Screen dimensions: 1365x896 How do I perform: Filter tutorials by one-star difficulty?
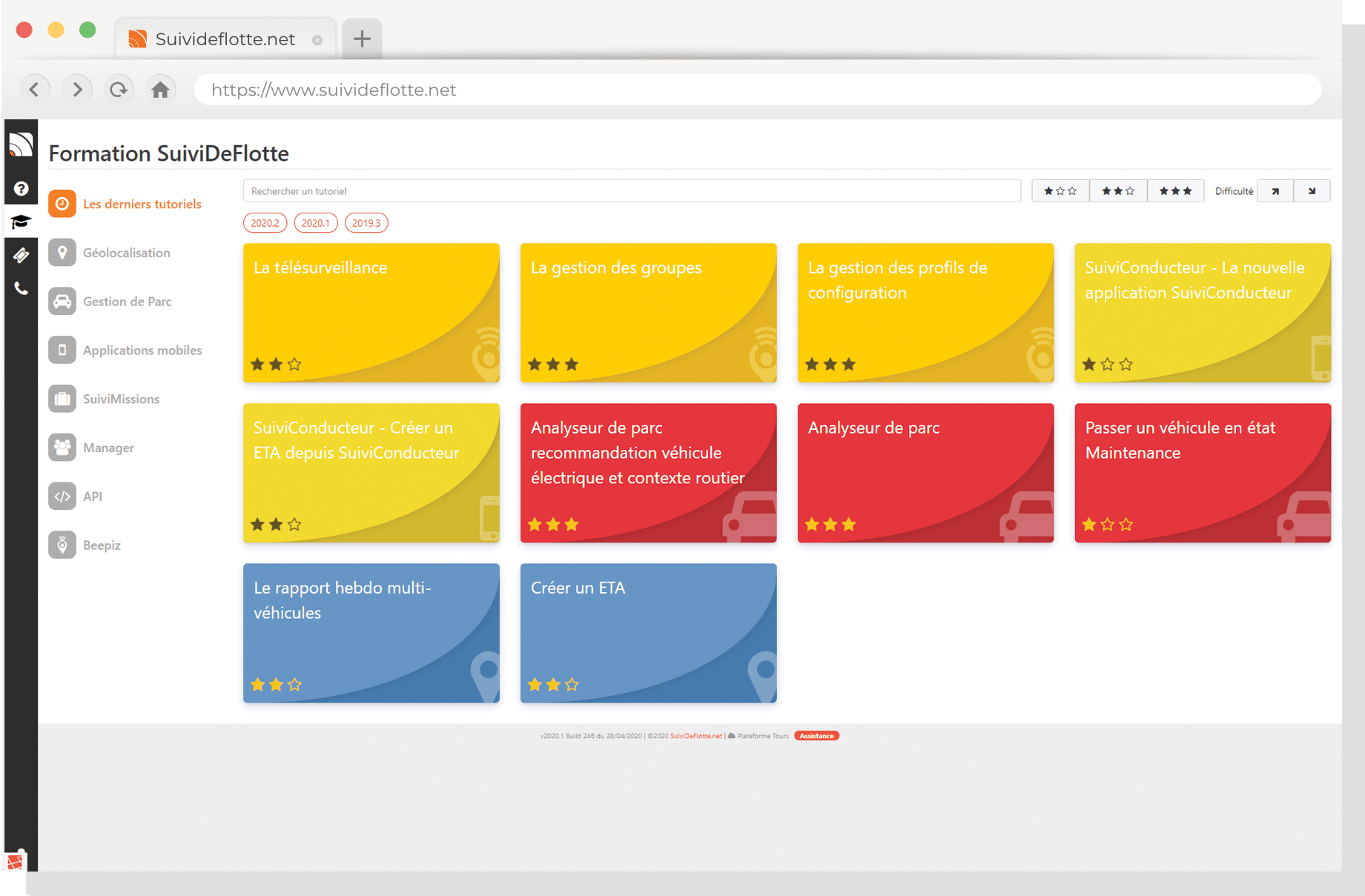[x=1060, y=191]
